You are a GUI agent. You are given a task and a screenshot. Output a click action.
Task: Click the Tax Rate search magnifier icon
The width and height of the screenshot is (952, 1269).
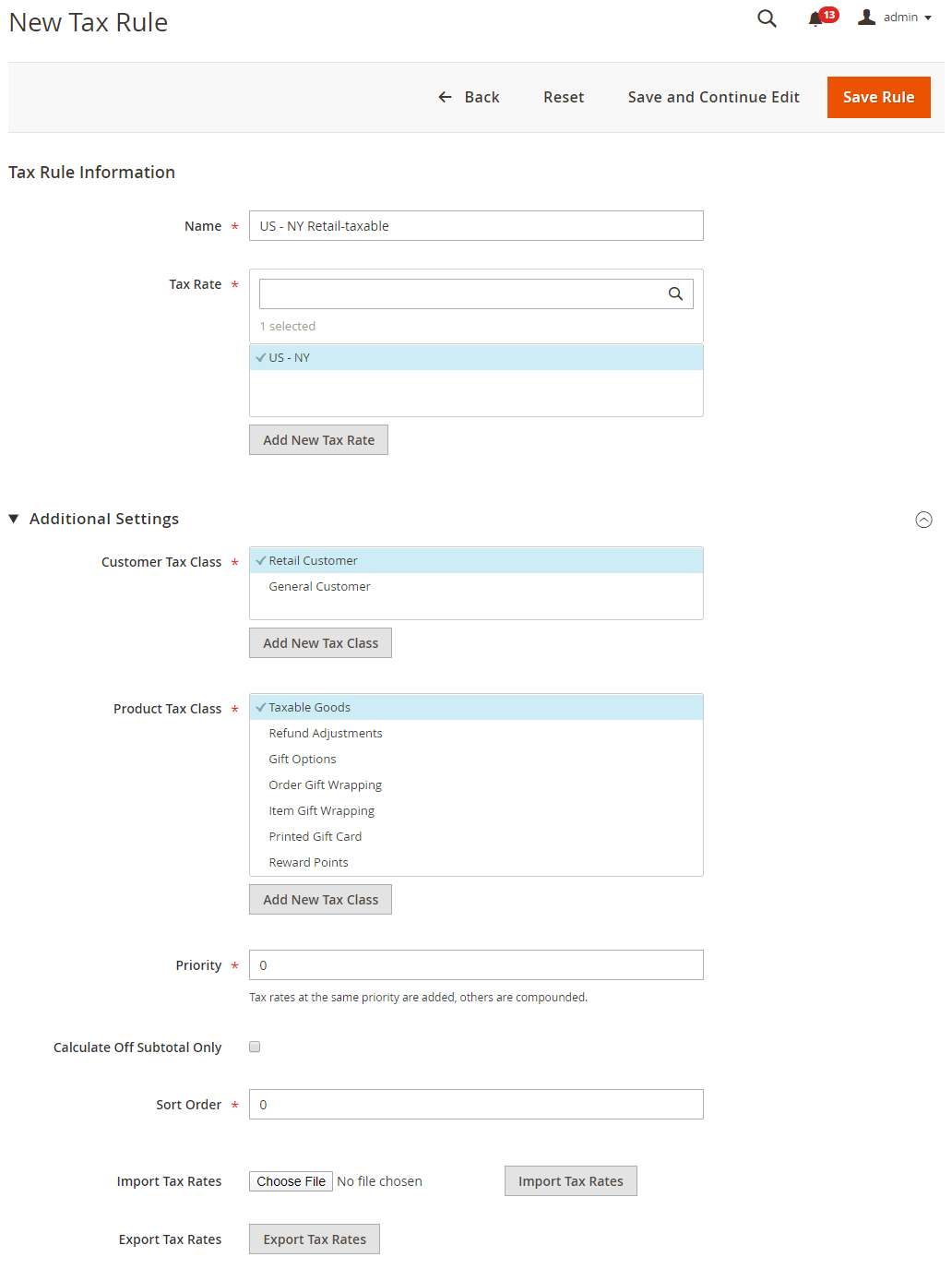click(x=675, y=293)
